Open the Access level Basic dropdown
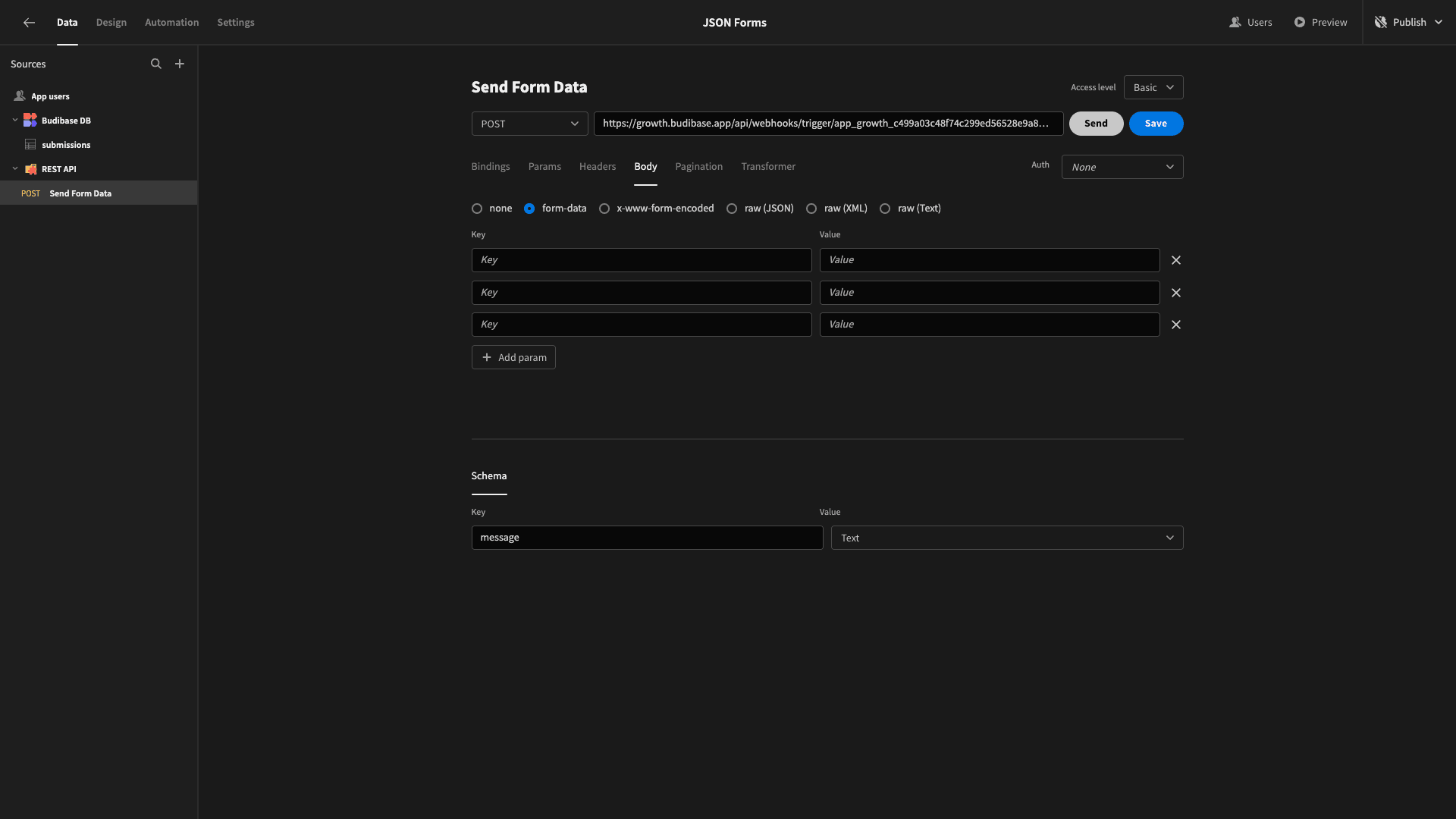Viewport: 1456px width, 819px height. (x=1153, y=87)
